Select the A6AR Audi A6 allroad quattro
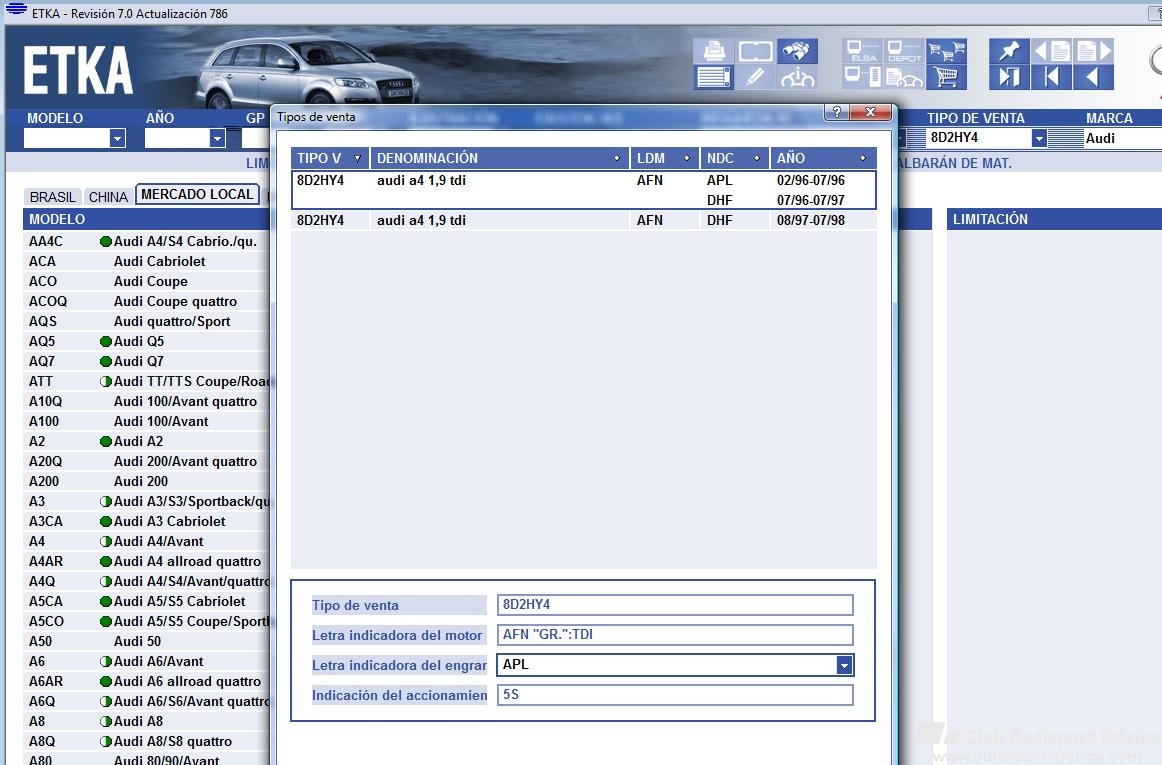The image size is (1162, 765). [x=148, y=681]
